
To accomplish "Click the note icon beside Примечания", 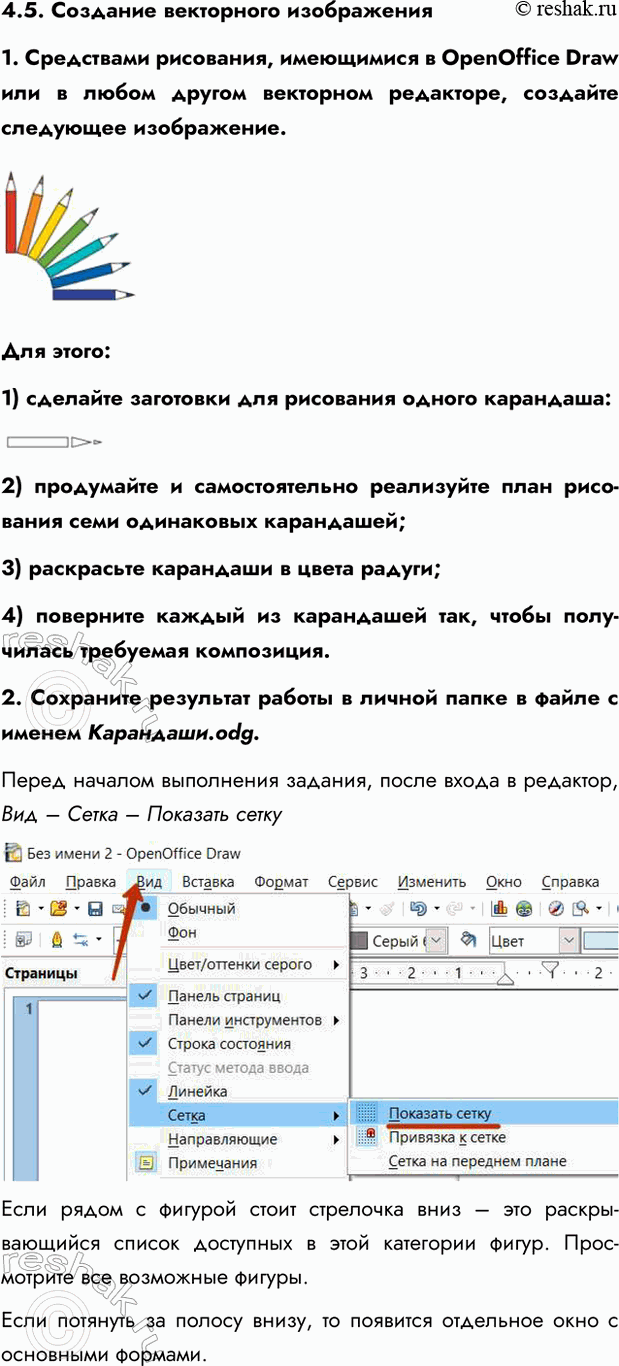I will (x=147, y=1163).
